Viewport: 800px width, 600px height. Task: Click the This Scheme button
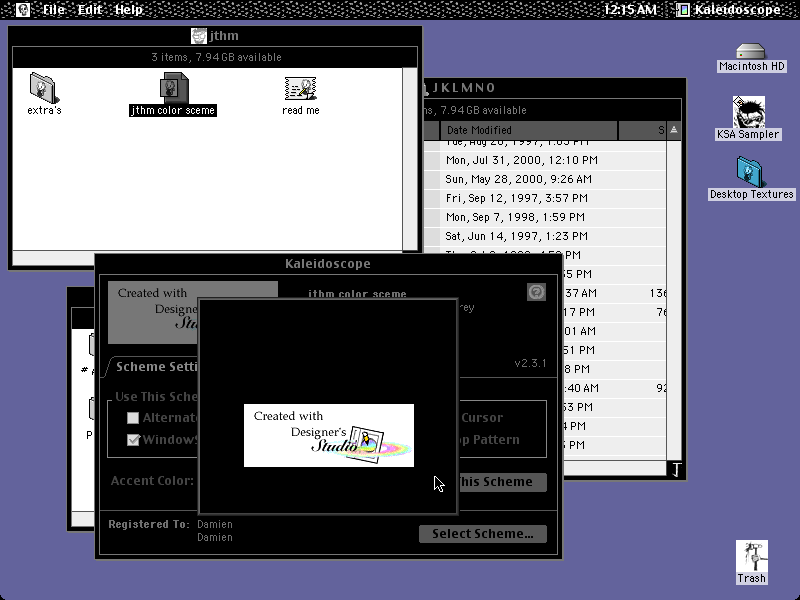point(503,482)
